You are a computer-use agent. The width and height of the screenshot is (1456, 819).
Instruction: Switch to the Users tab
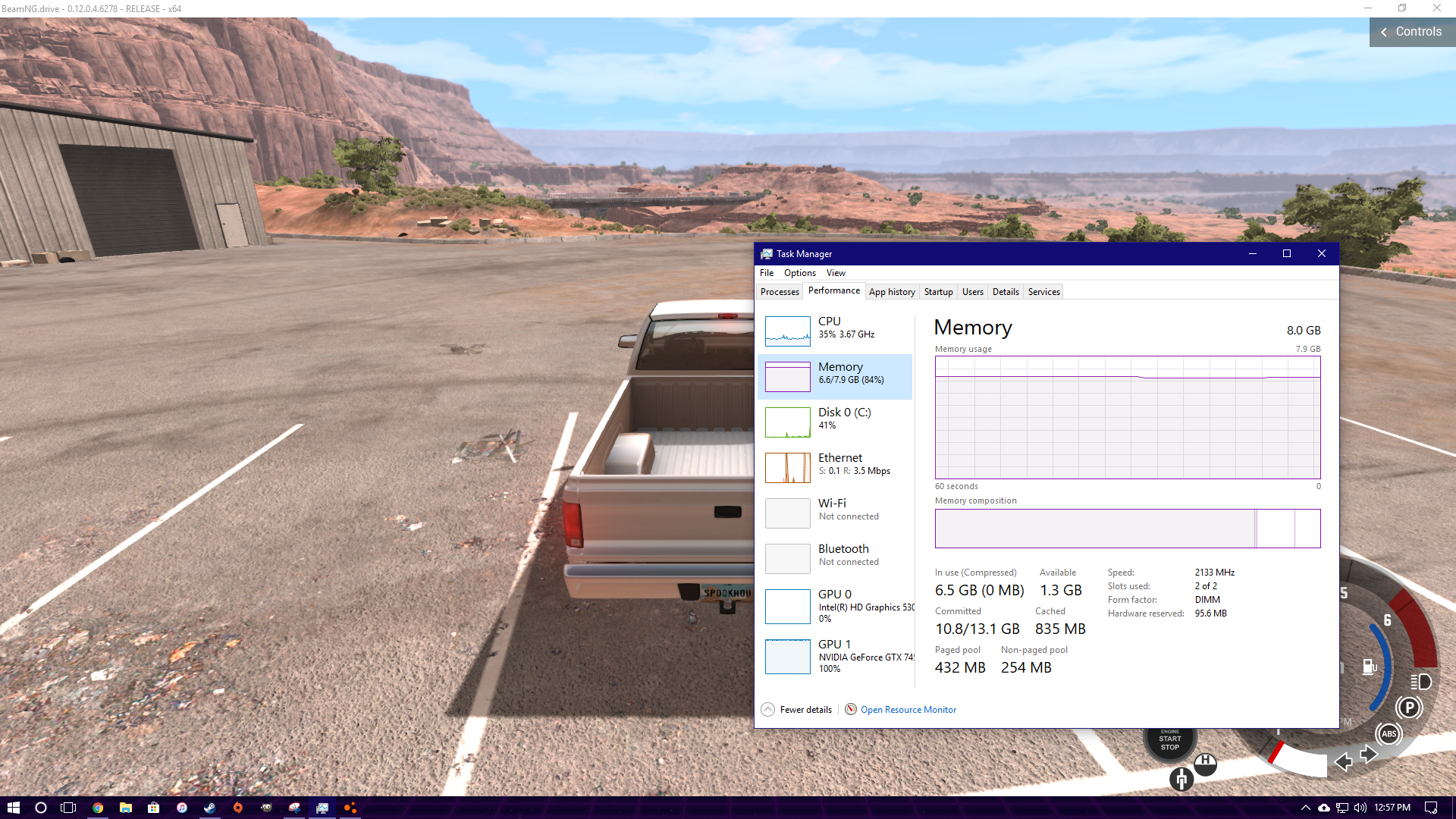click(x=972, y=292)
